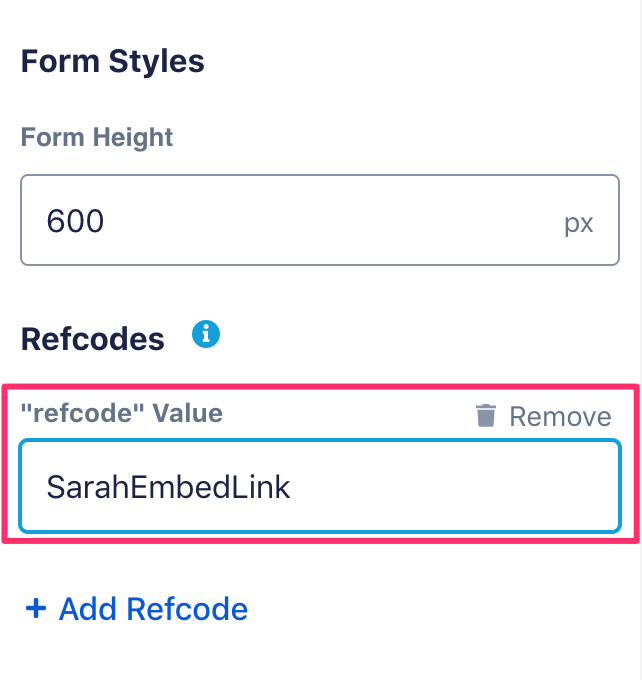Click the 600 value in Form Height

[75, 221]
